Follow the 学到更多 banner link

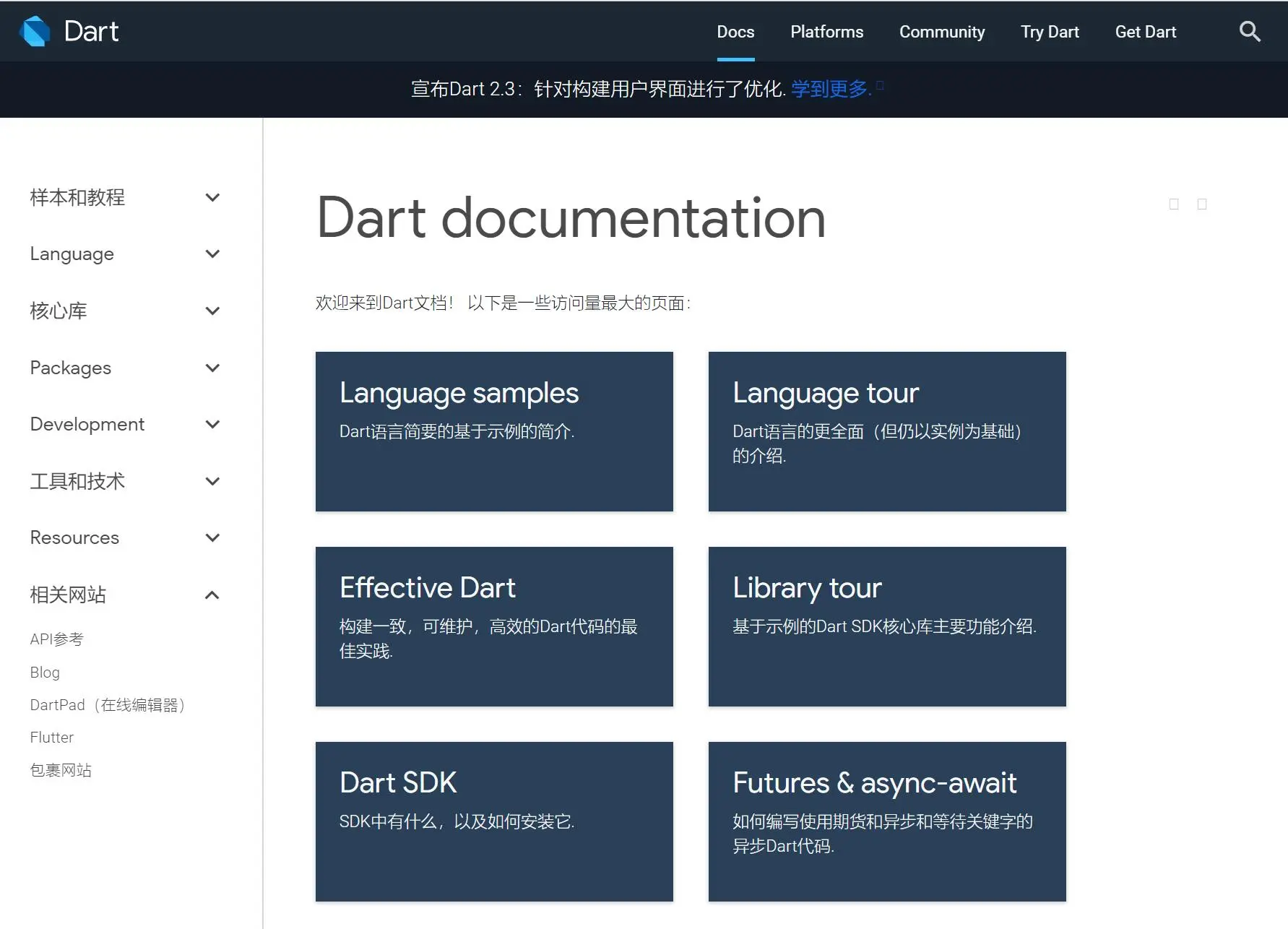coord(831,89)
